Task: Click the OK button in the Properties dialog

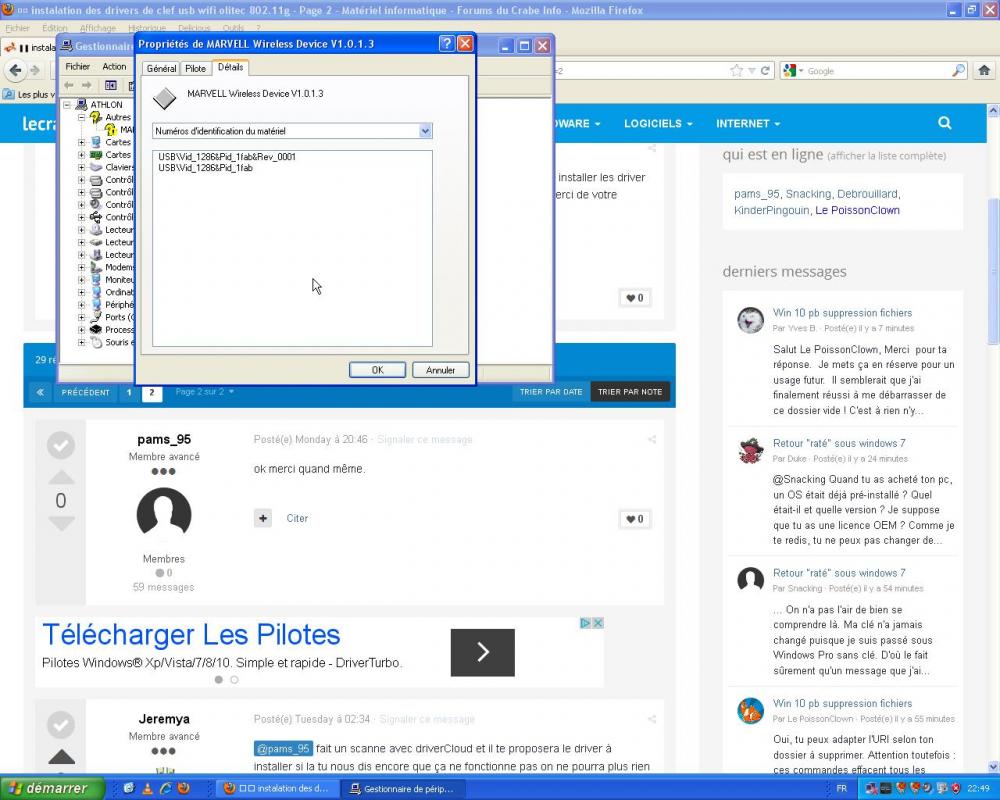Action: click(377, 369)
